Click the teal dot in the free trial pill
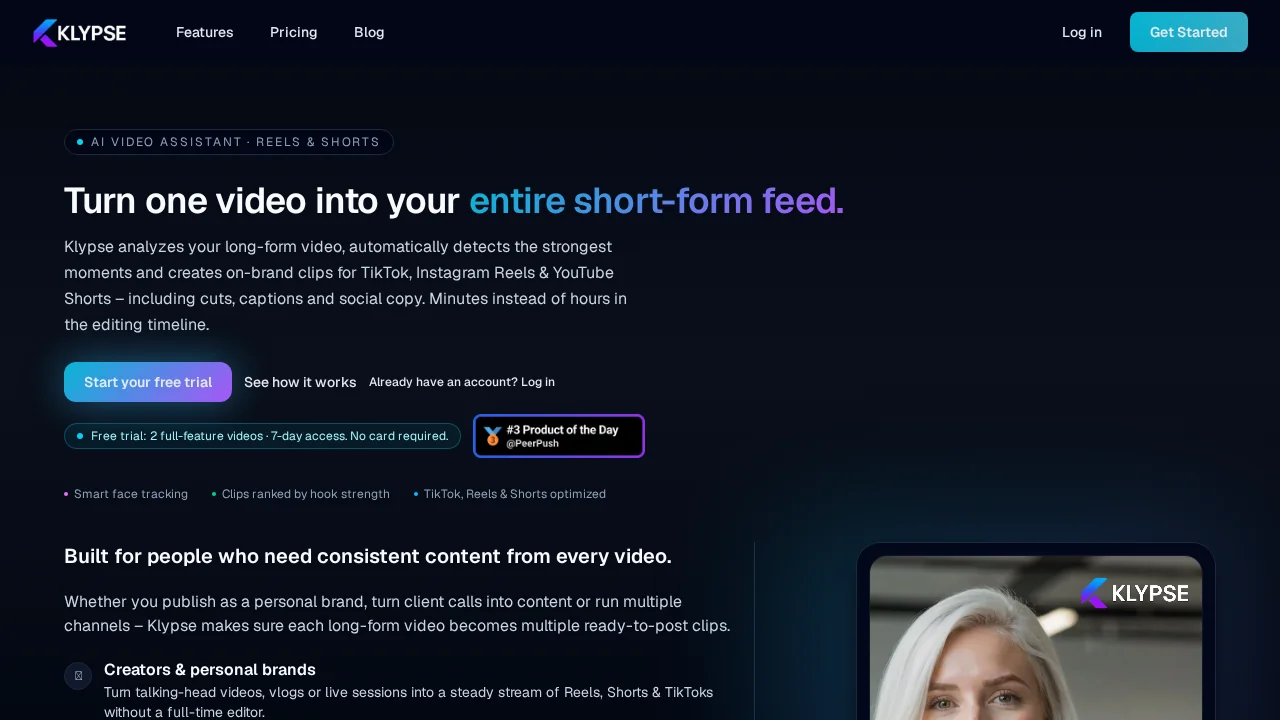This screenshot has width=1280, height=720. [80, 436]
